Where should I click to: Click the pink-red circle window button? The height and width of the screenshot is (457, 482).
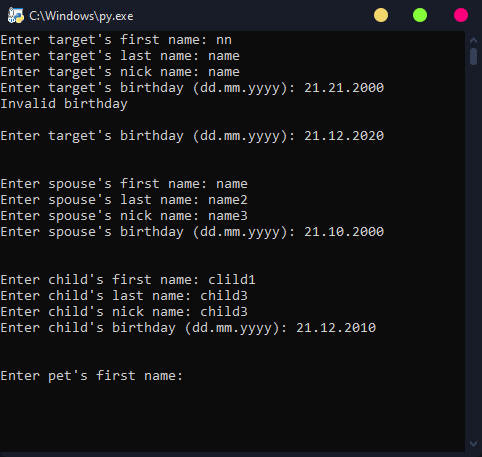pos(461,15)
